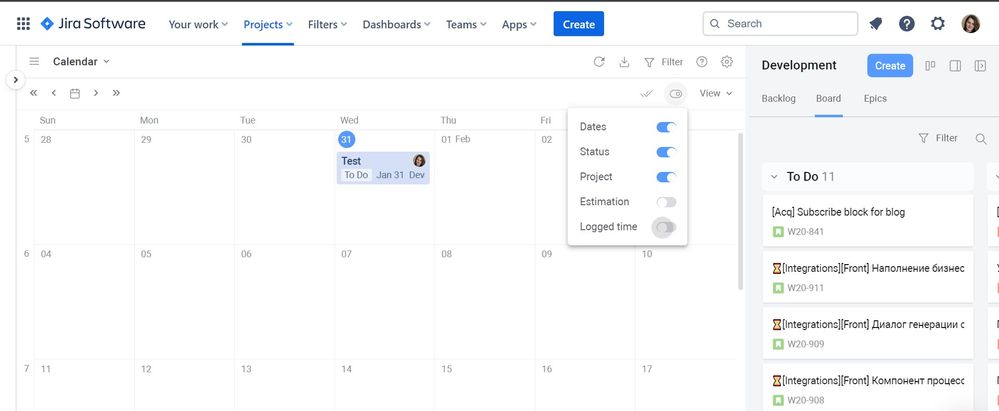Enable the Estimation toggle
This screenshot has height=411, width=999.
(x=666, y=202)
